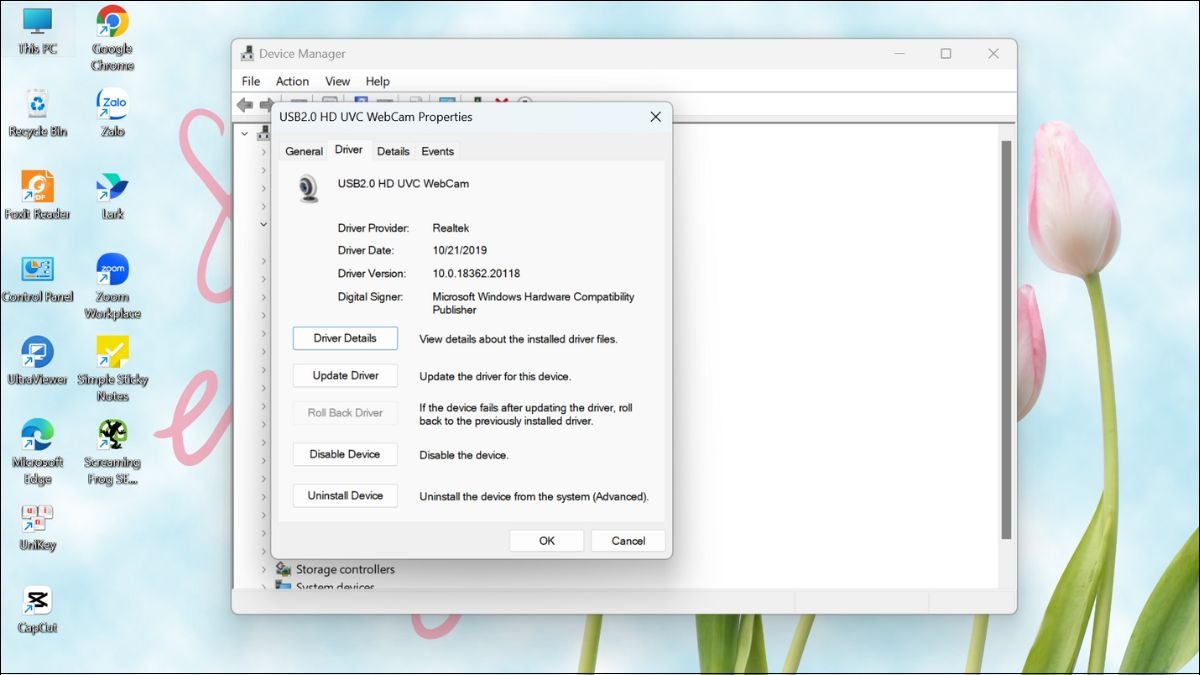
Task: Select the Driver tab
Action: 349,150
